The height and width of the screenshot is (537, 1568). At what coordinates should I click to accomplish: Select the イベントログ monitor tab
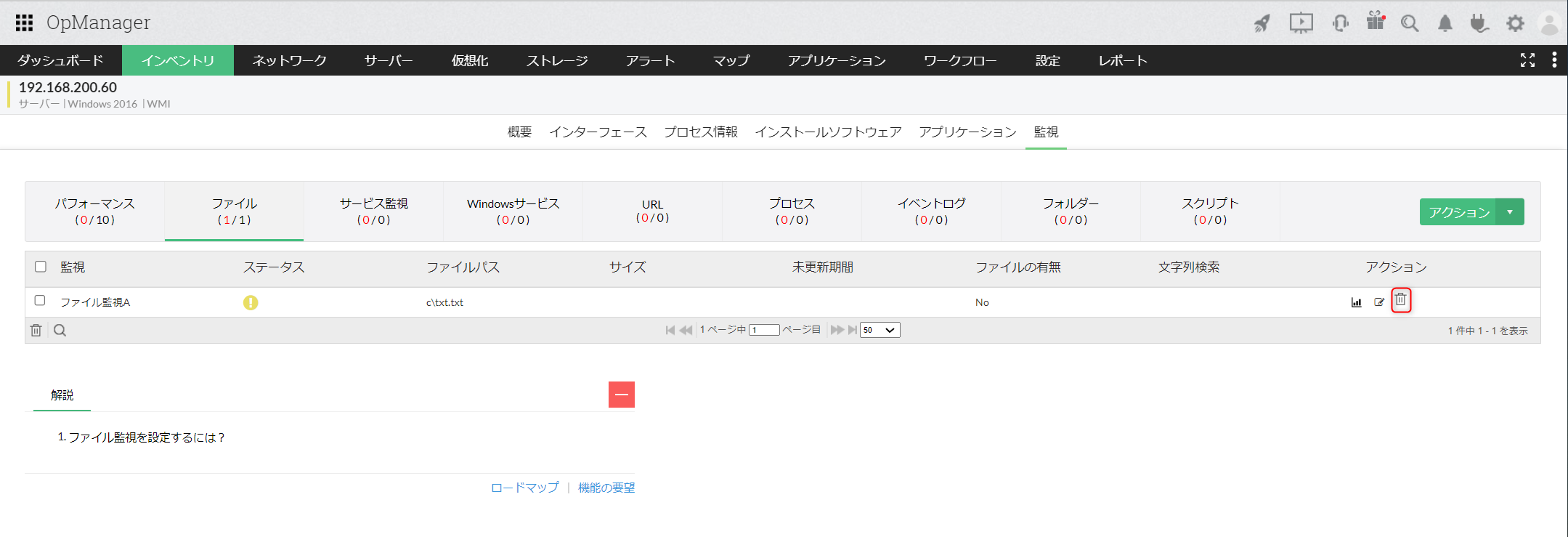tap(932, 211)
